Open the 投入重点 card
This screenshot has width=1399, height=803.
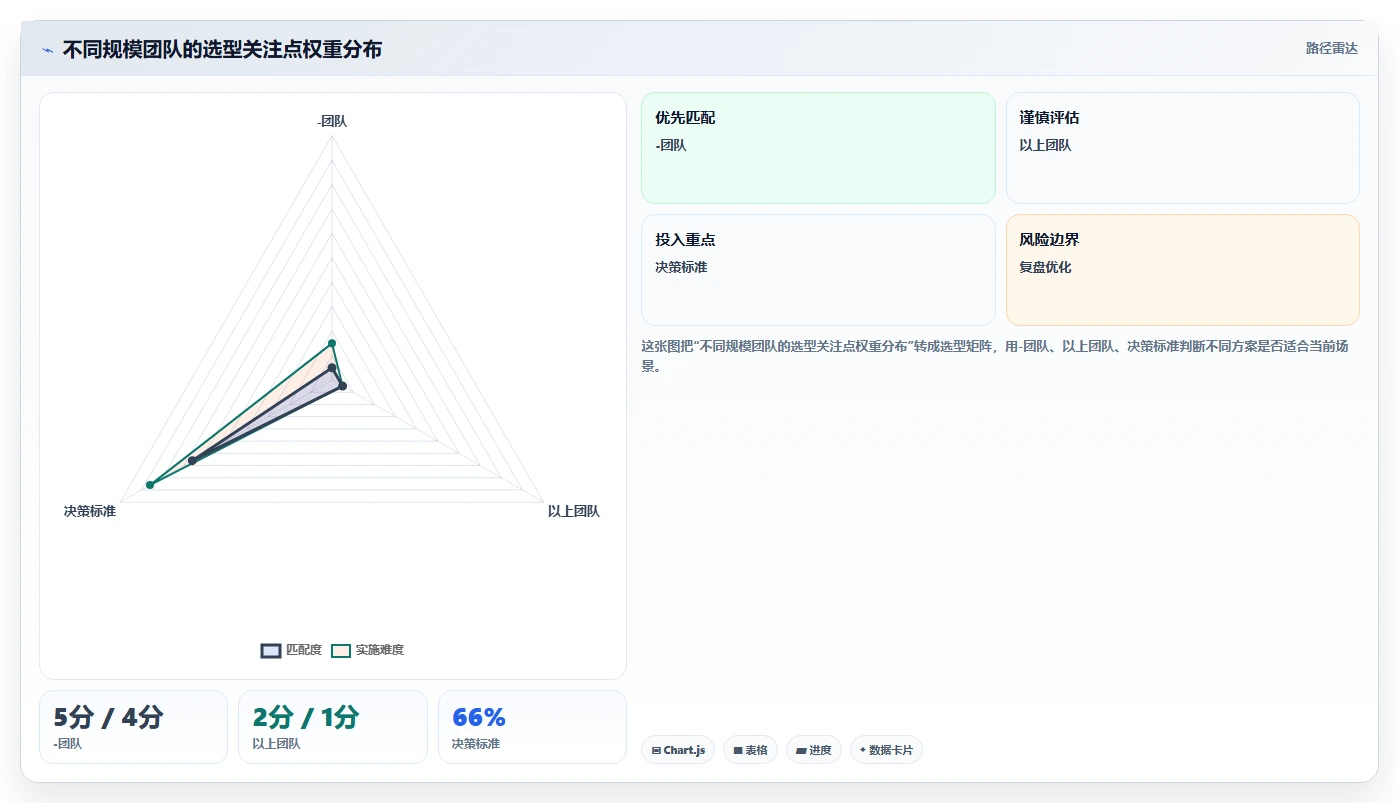[x=818, y=270]
